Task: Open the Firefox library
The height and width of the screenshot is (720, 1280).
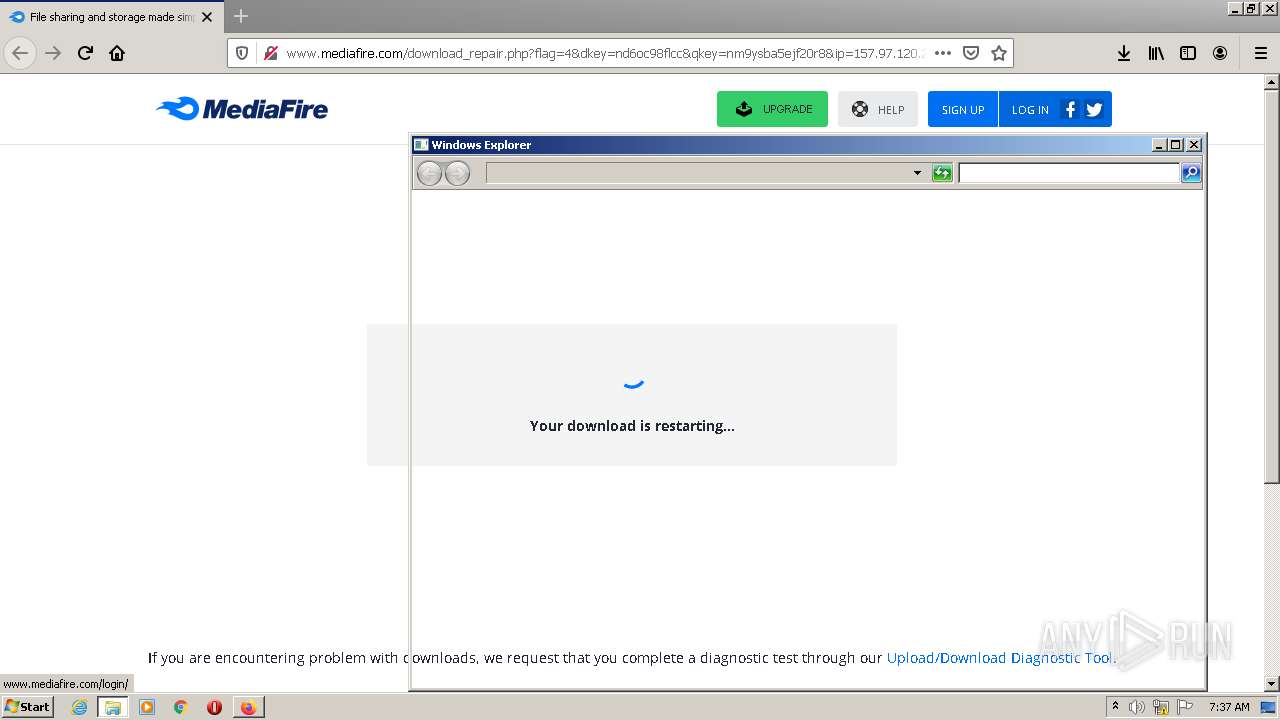Action: coord(1156,53)
